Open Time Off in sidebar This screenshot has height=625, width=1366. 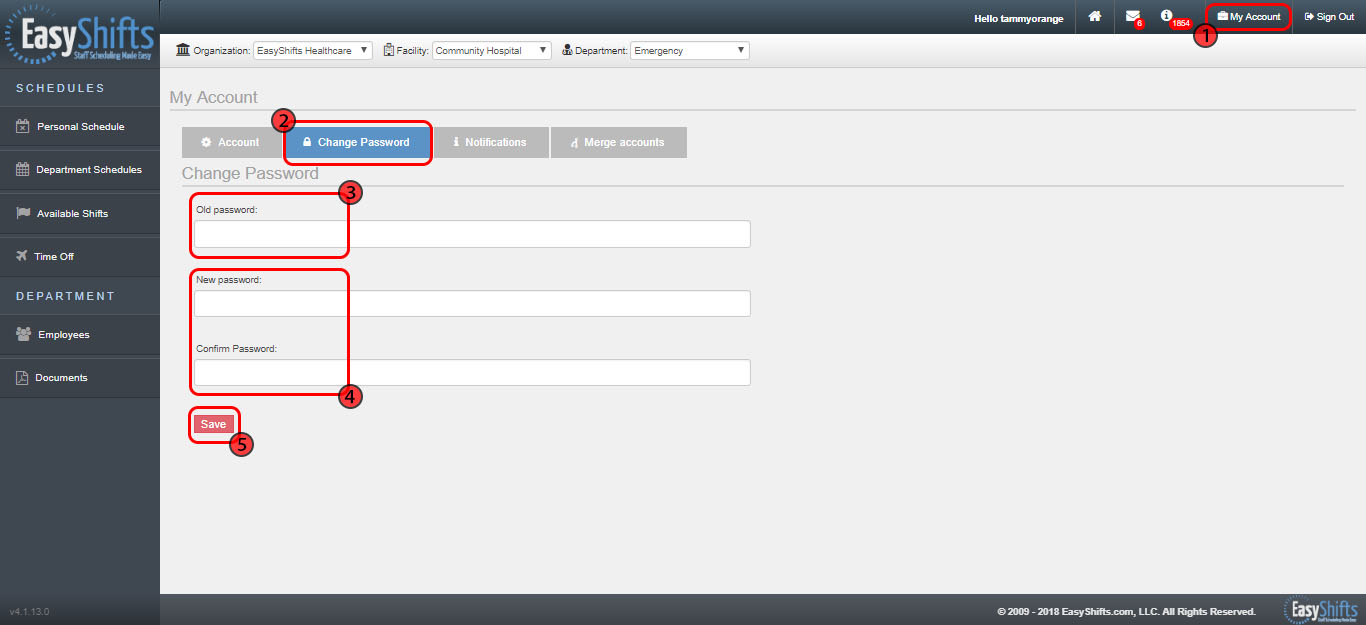point(80,257)
